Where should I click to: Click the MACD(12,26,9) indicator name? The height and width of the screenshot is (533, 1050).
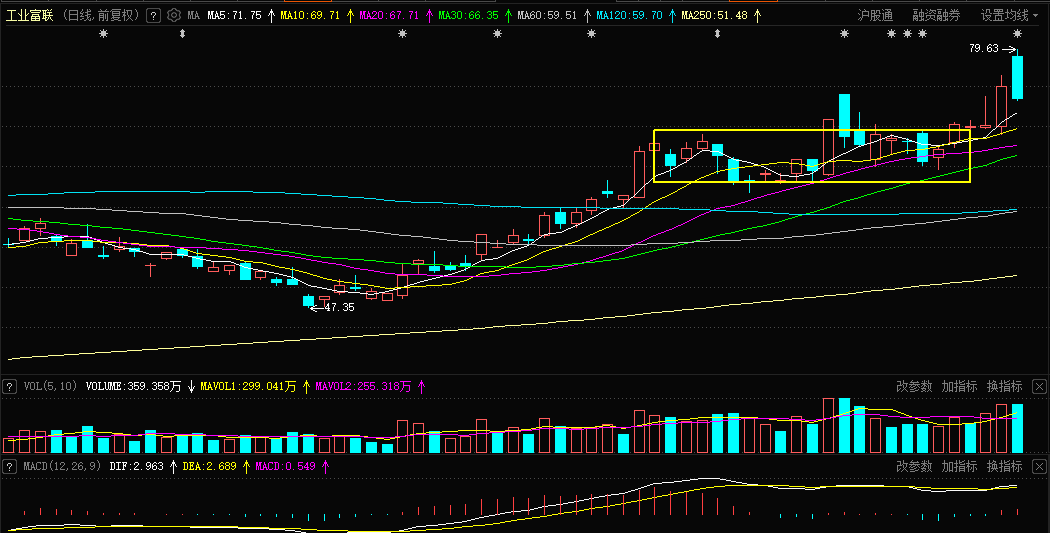pyautogui.click(x=62, y=466)
